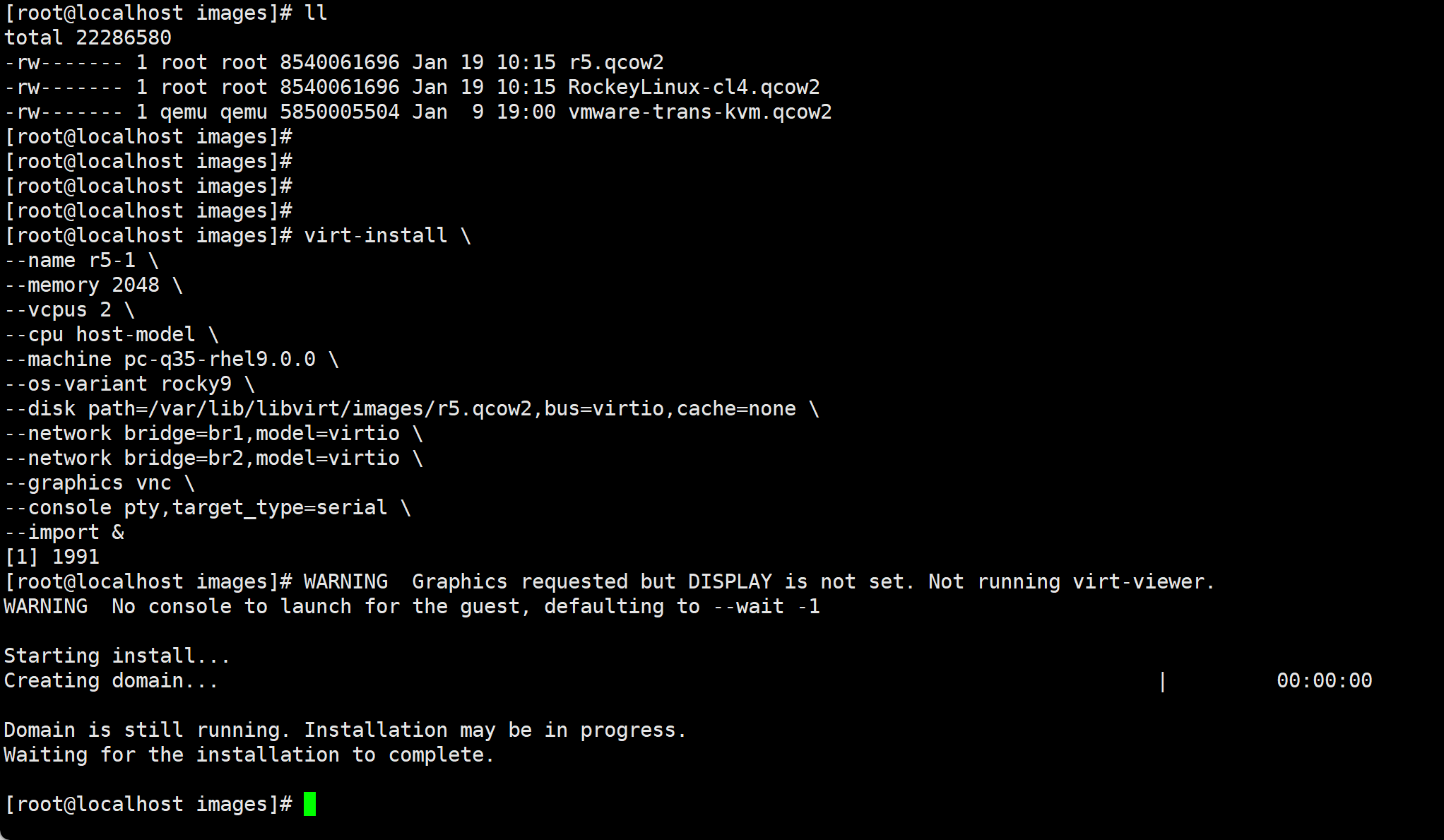Screen dimensions: 1444x840
Task: Click the 'total 22286580' output line
Action: pos(88,37)
